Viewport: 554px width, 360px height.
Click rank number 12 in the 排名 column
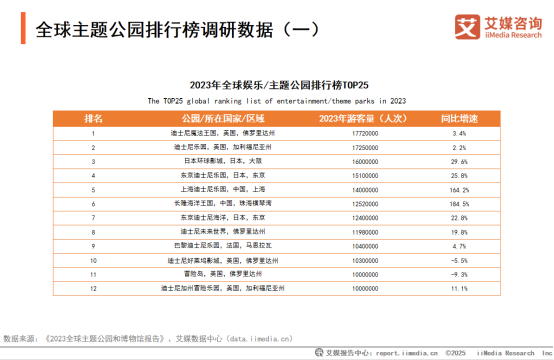(x=93, y=289)
